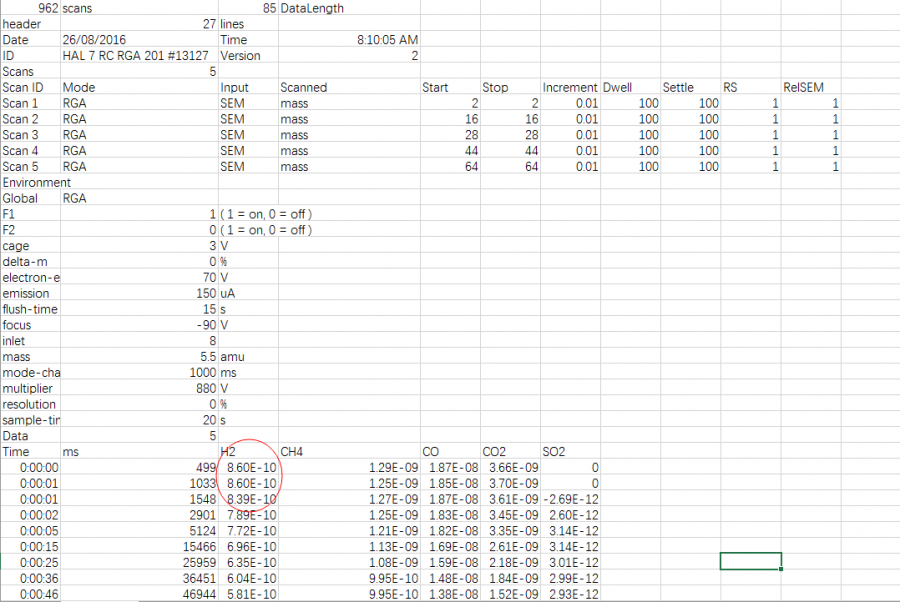Viewport: 900px width, 602px height.
Task: Click the SO2 value -2.69E-12
Action: tap(571, 499)
